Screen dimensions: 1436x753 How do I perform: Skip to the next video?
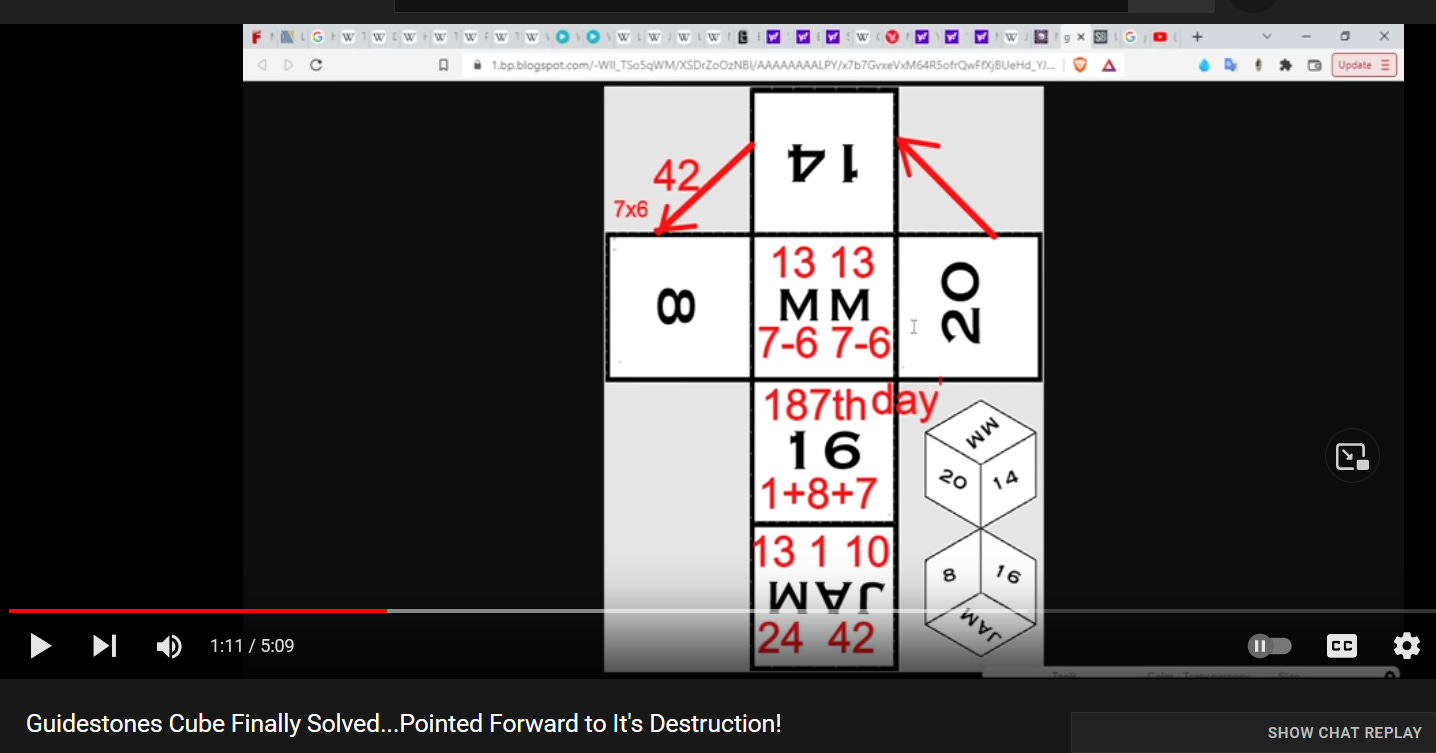[104, 646]
